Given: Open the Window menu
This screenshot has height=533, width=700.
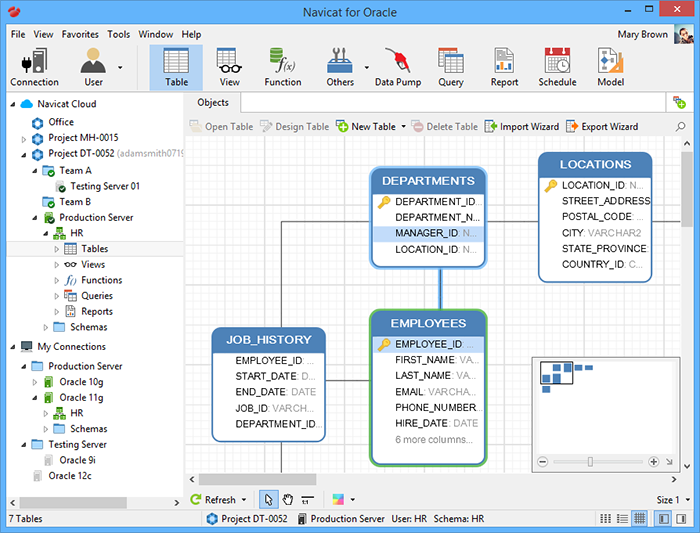Looking at the screenshot, I should (x=155, y=34).
